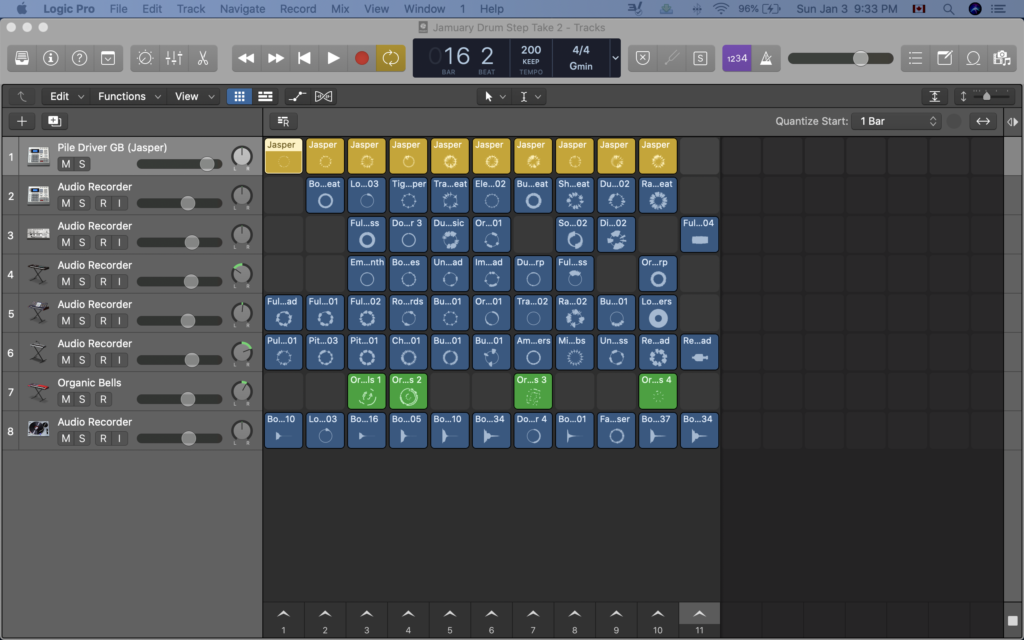
Task: Click the cell playback icon above grid
Action: (283, 121)
